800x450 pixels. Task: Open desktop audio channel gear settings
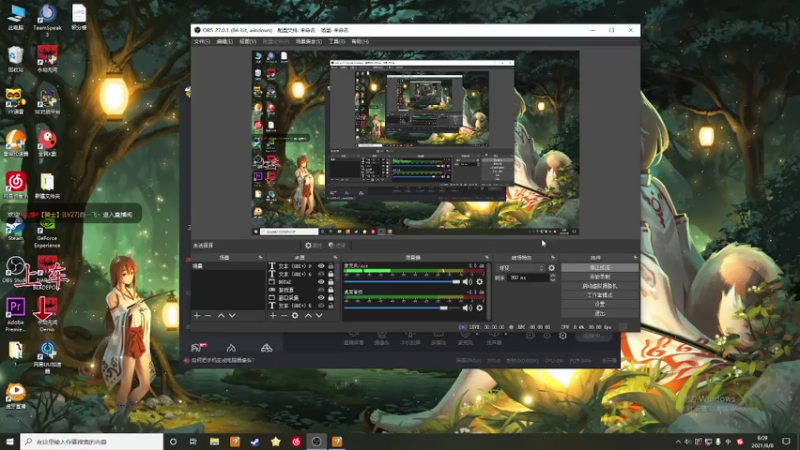[480, 308]
